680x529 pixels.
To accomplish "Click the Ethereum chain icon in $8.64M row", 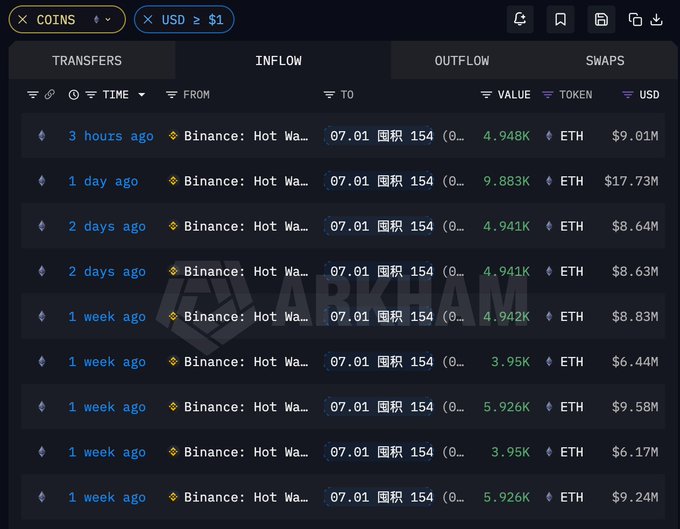I will click(42, 226).
